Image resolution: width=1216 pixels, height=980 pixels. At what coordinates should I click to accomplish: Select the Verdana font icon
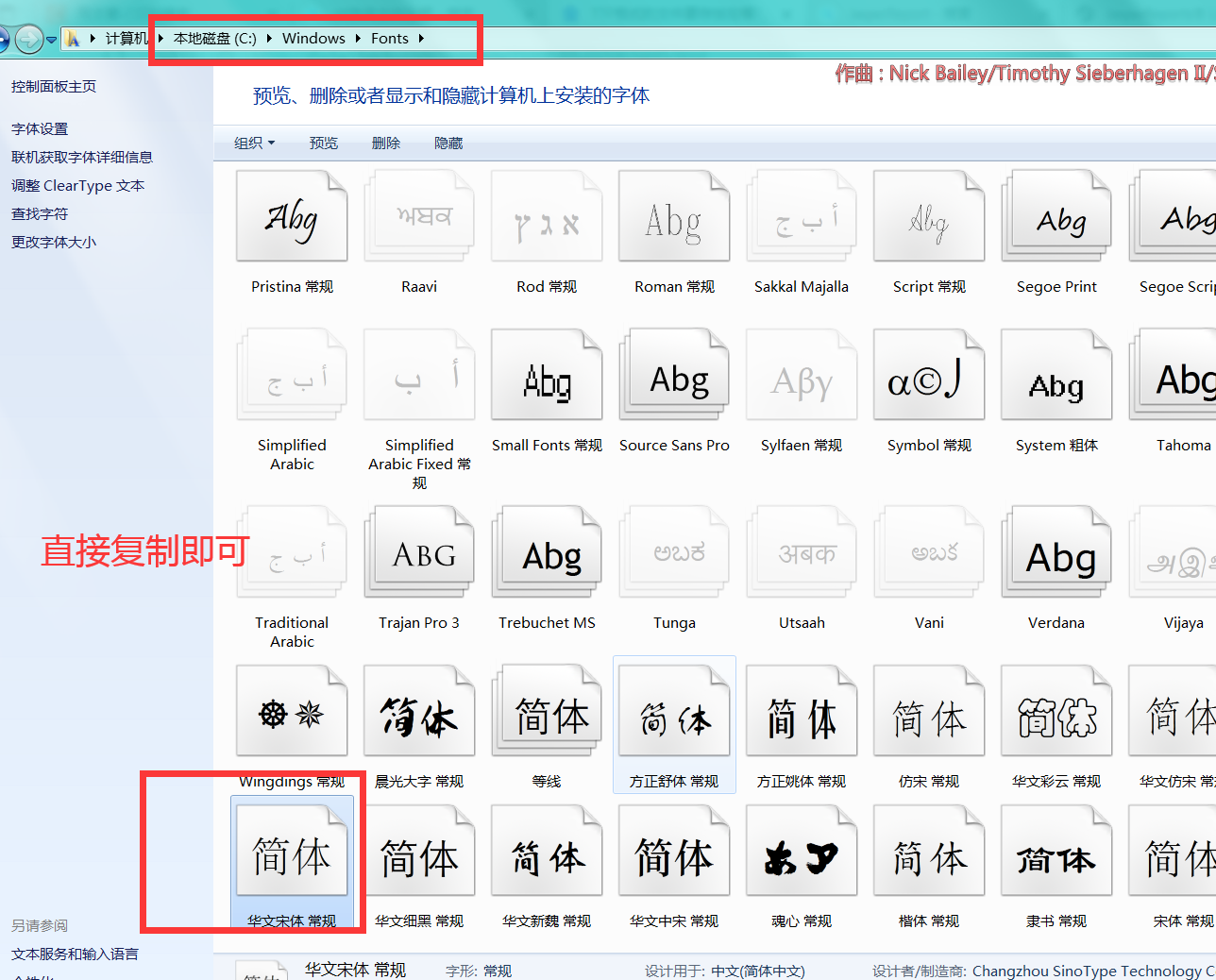point(1056,552)
